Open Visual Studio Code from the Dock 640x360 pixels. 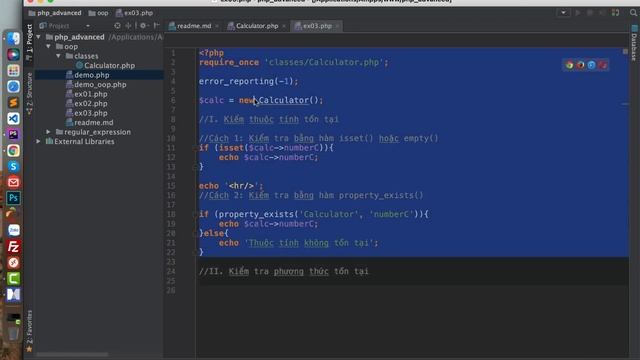(x=13, y=118)
